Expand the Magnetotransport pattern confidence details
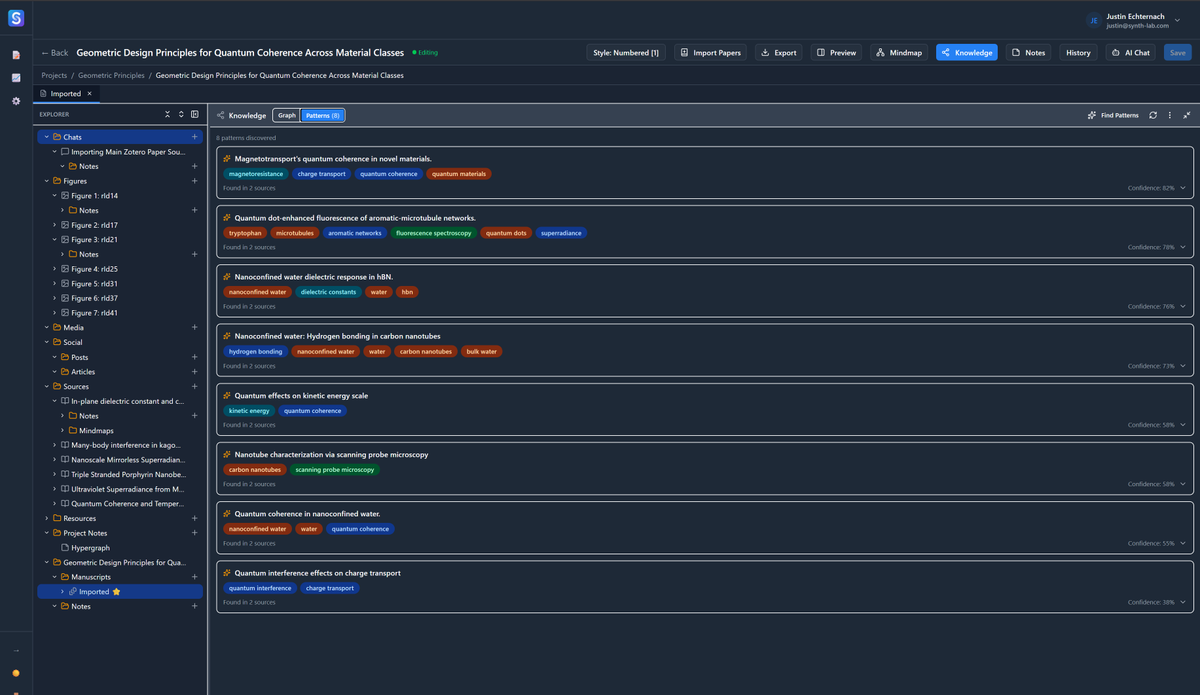The height and width of the screenshot is (695, 1200). coord(1183,188)
